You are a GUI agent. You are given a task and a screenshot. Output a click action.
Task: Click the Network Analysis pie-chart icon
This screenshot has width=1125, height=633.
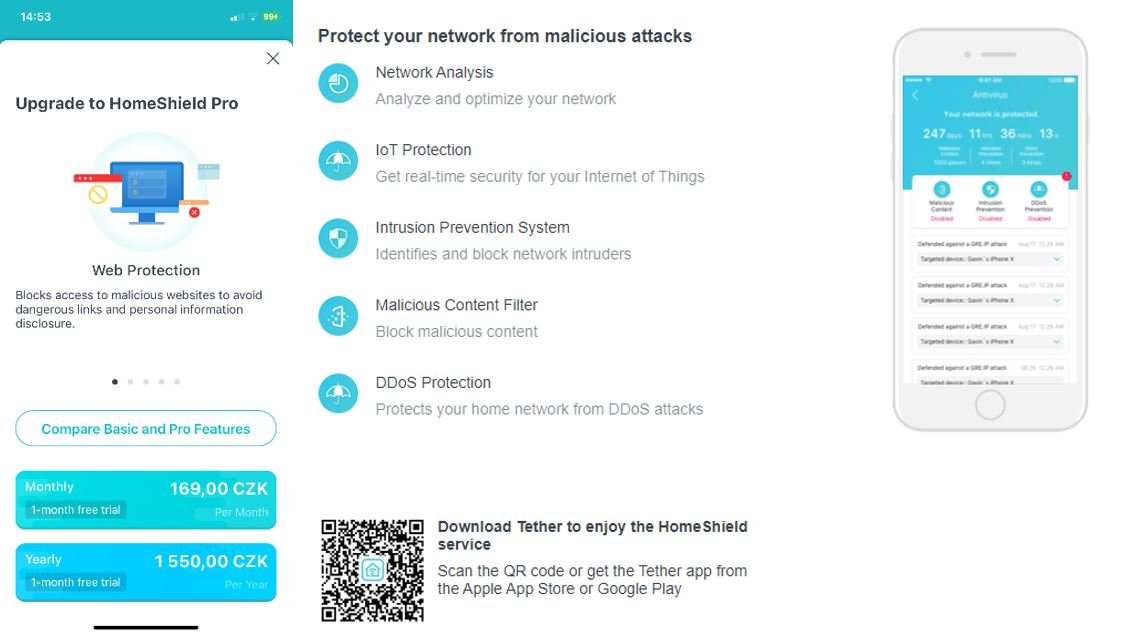pos(338,83)
